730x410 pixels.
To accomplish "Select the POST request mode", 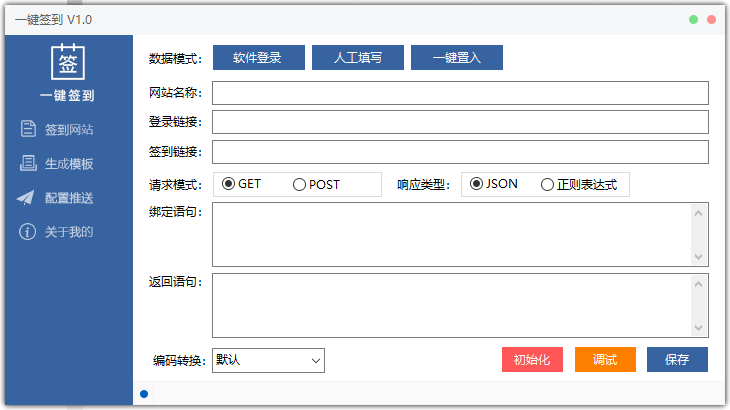I will (299, 184).
